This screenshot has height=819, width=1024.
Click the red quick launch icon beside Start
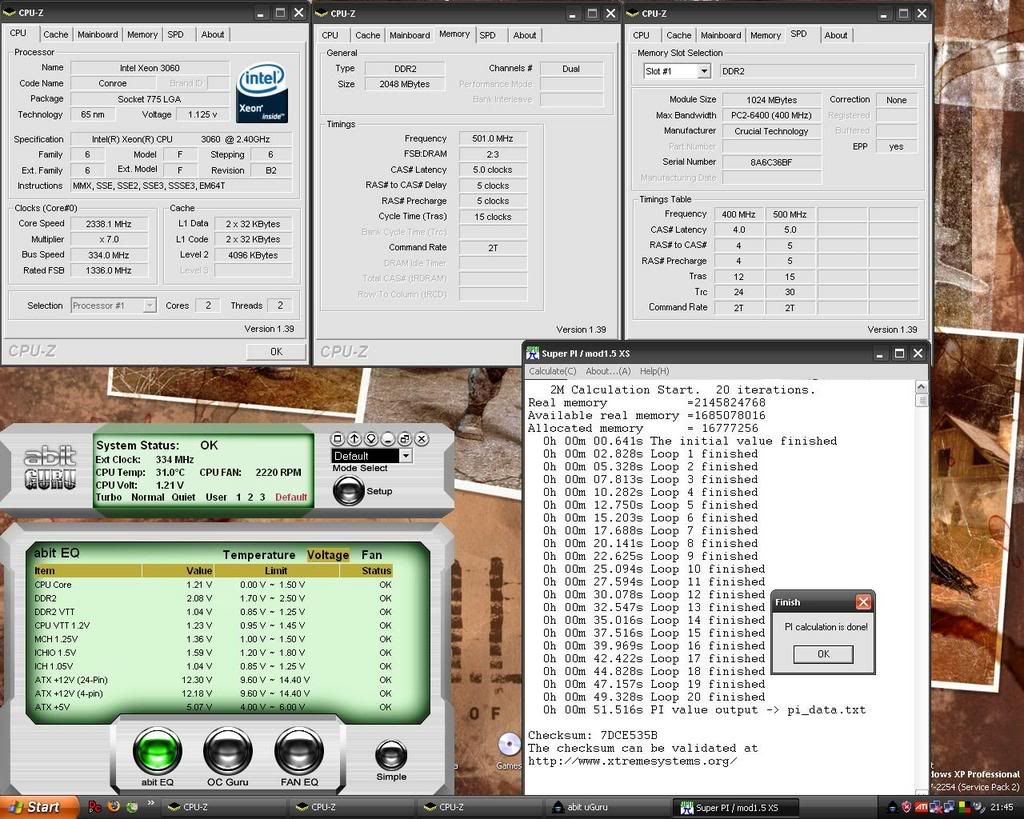pos(95,807)
